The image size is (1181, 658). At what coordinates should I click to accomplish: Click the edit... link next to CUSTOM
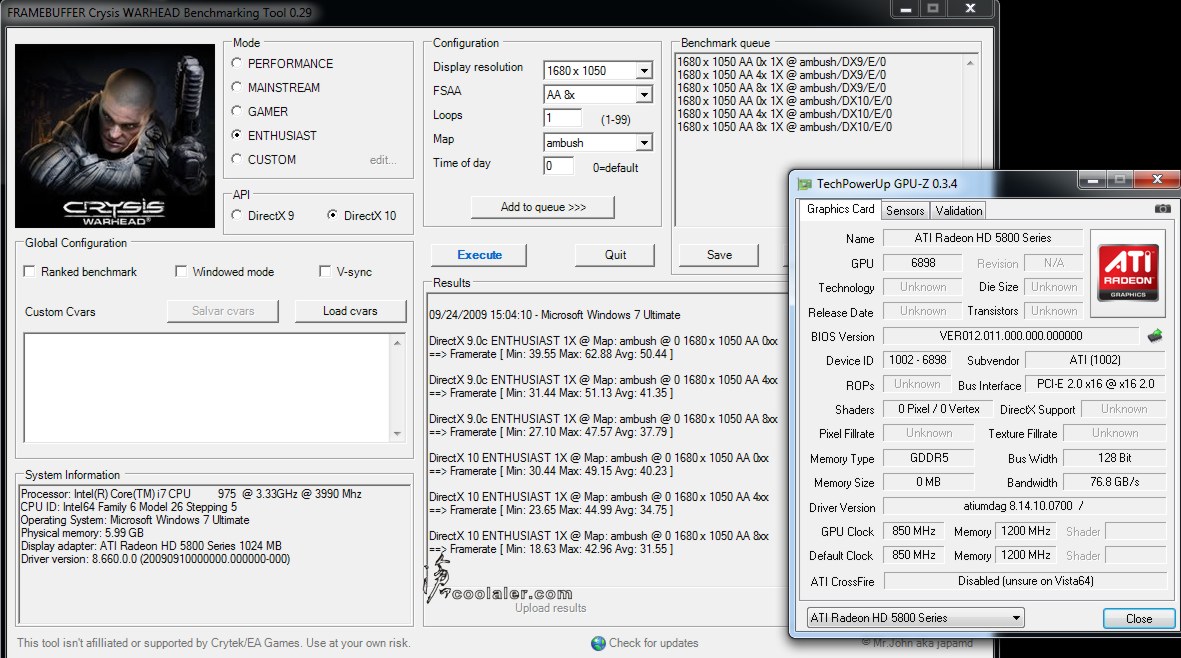click(383, 160)
